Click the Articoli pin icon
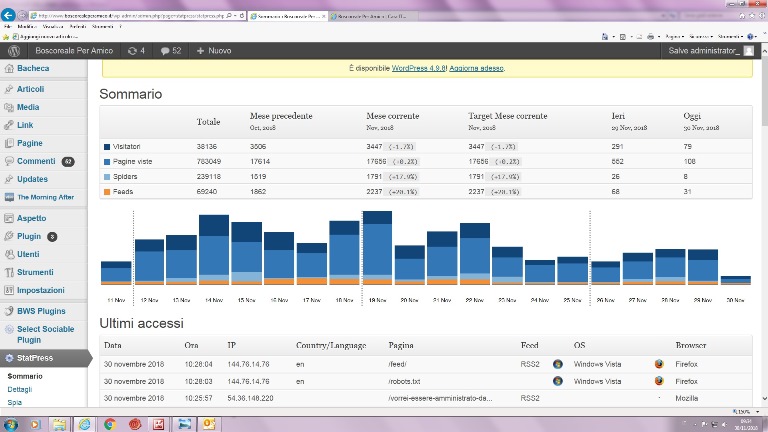Screen dimensions: 768x432 click(9, 89)
